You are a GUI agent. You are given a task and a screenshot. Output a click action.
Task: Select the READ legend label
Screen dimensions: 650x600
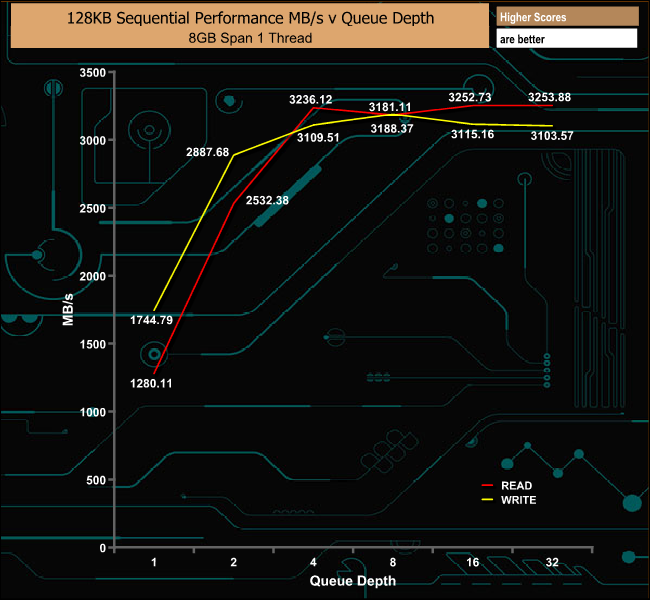click(x=516, y=486)
